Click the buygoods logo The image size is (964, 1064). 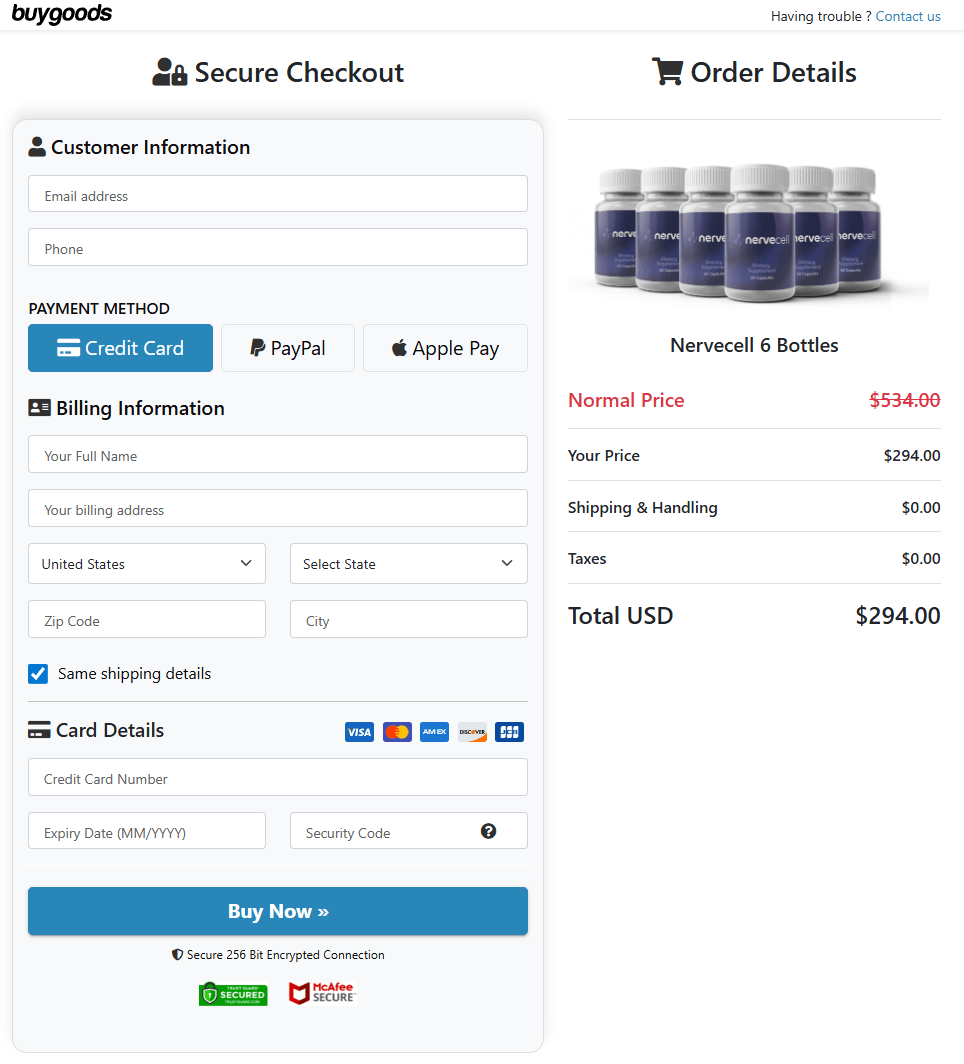[x=62, y=14]
